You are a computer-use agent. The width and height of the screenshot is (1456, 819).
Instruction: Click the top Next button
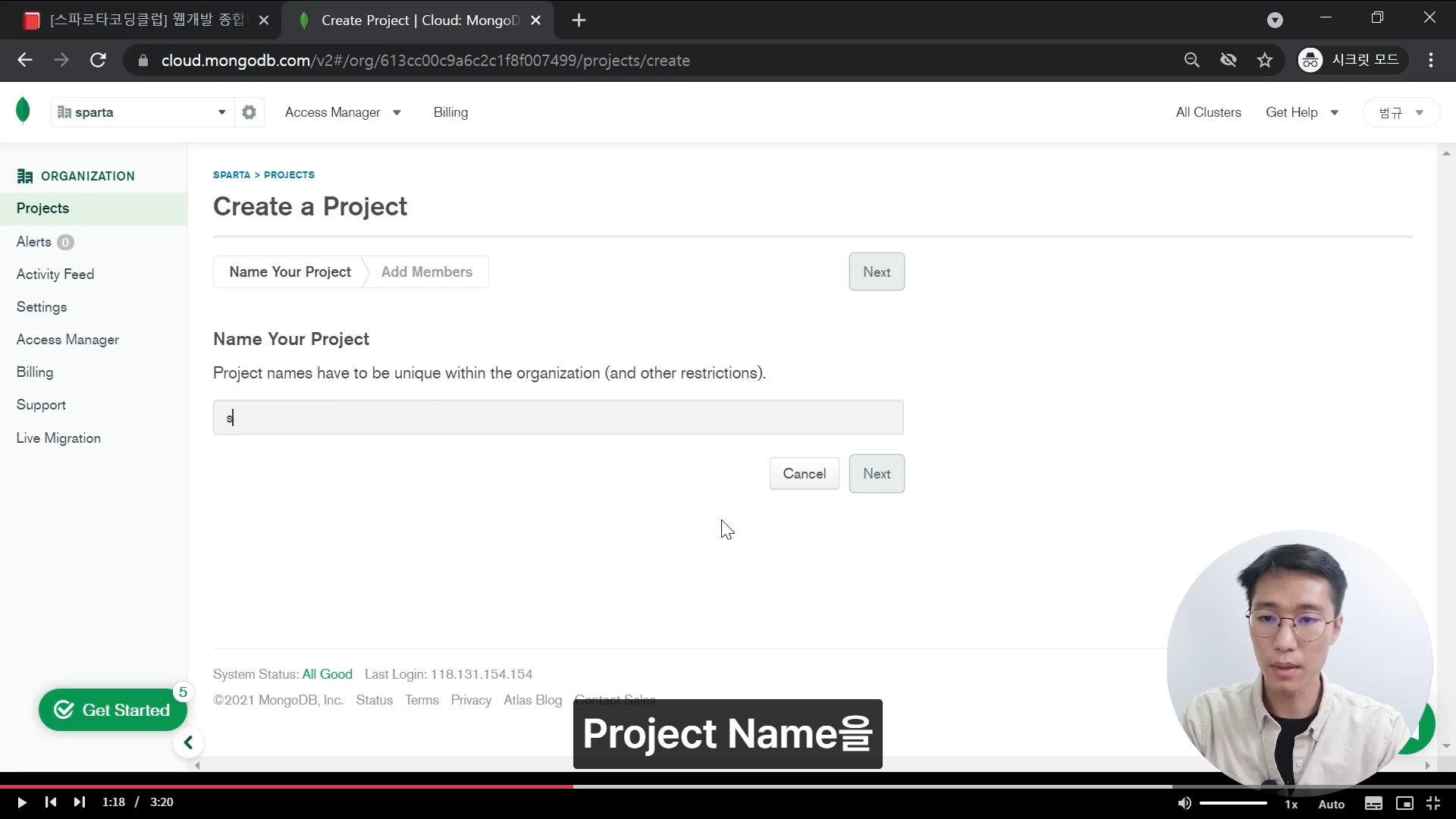click(877, 271)
